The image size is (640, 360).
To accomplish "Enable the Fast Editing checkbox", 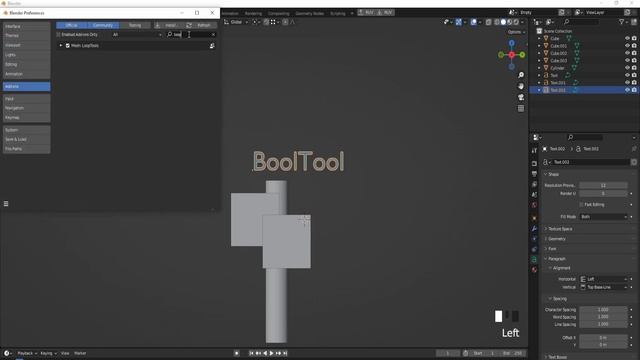I will pyautogui.click(x=582, y=204).
